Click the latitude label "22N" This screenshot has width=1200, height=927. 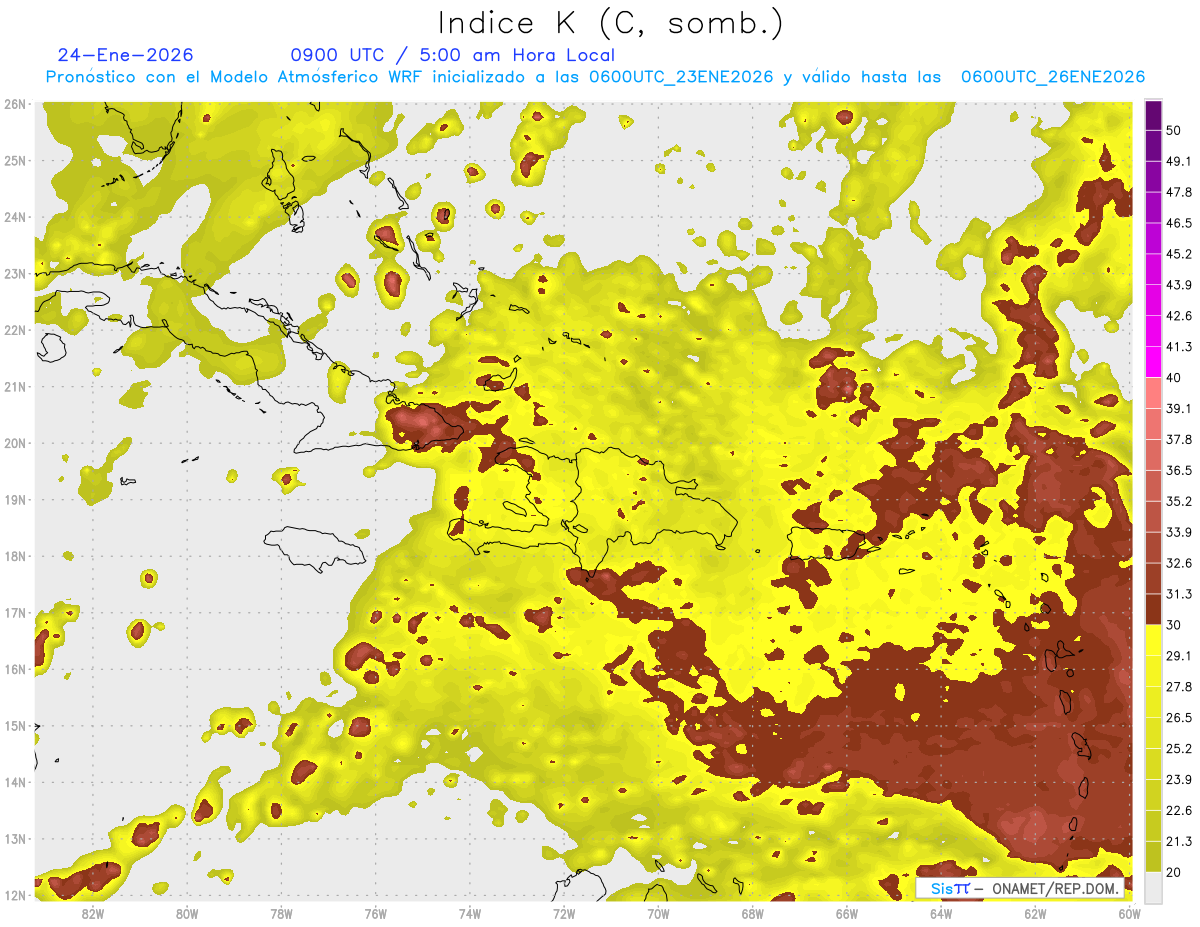click(x=15, y=330)
